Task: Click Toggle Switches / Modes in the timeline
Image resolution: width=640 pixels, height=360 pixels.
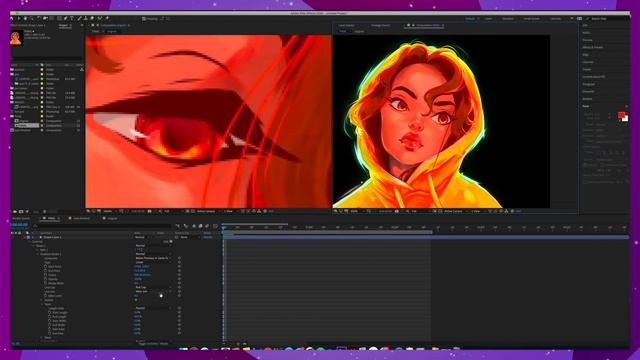Action: 153,344
